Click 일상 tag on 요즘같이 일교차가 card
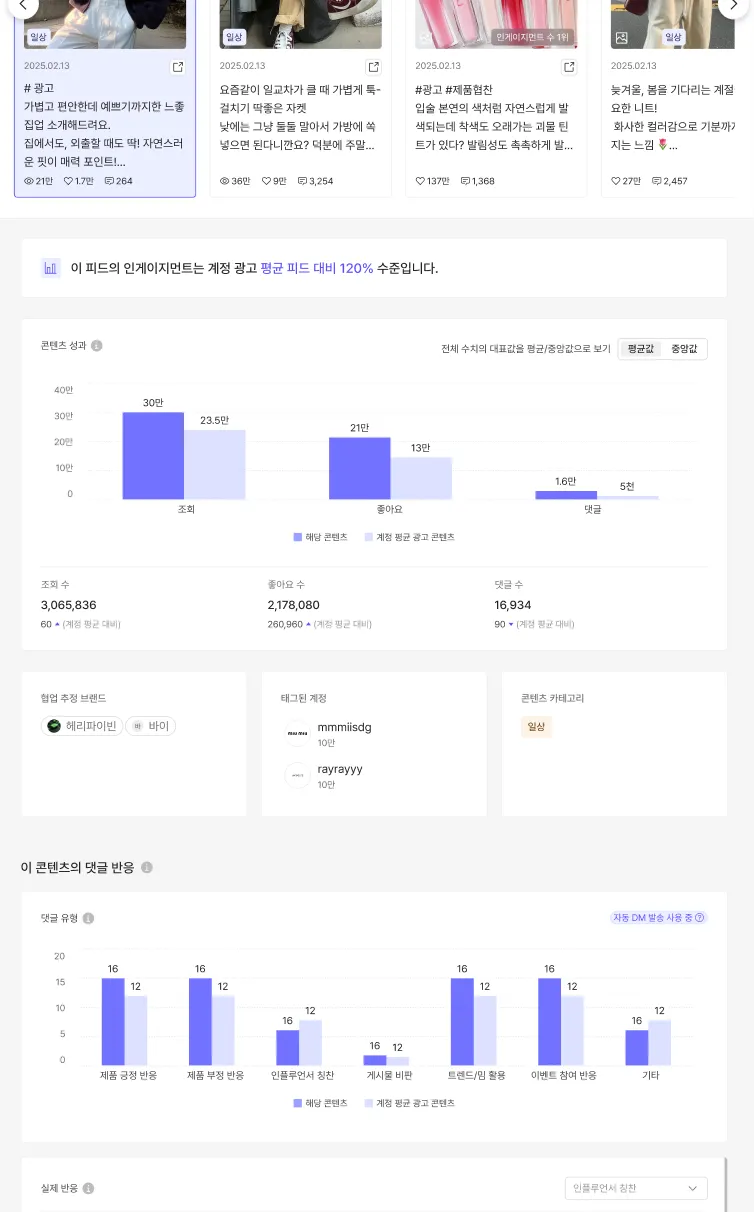Image resolution: width=754 pixels, height=1212 pixels. click(234, 37)
